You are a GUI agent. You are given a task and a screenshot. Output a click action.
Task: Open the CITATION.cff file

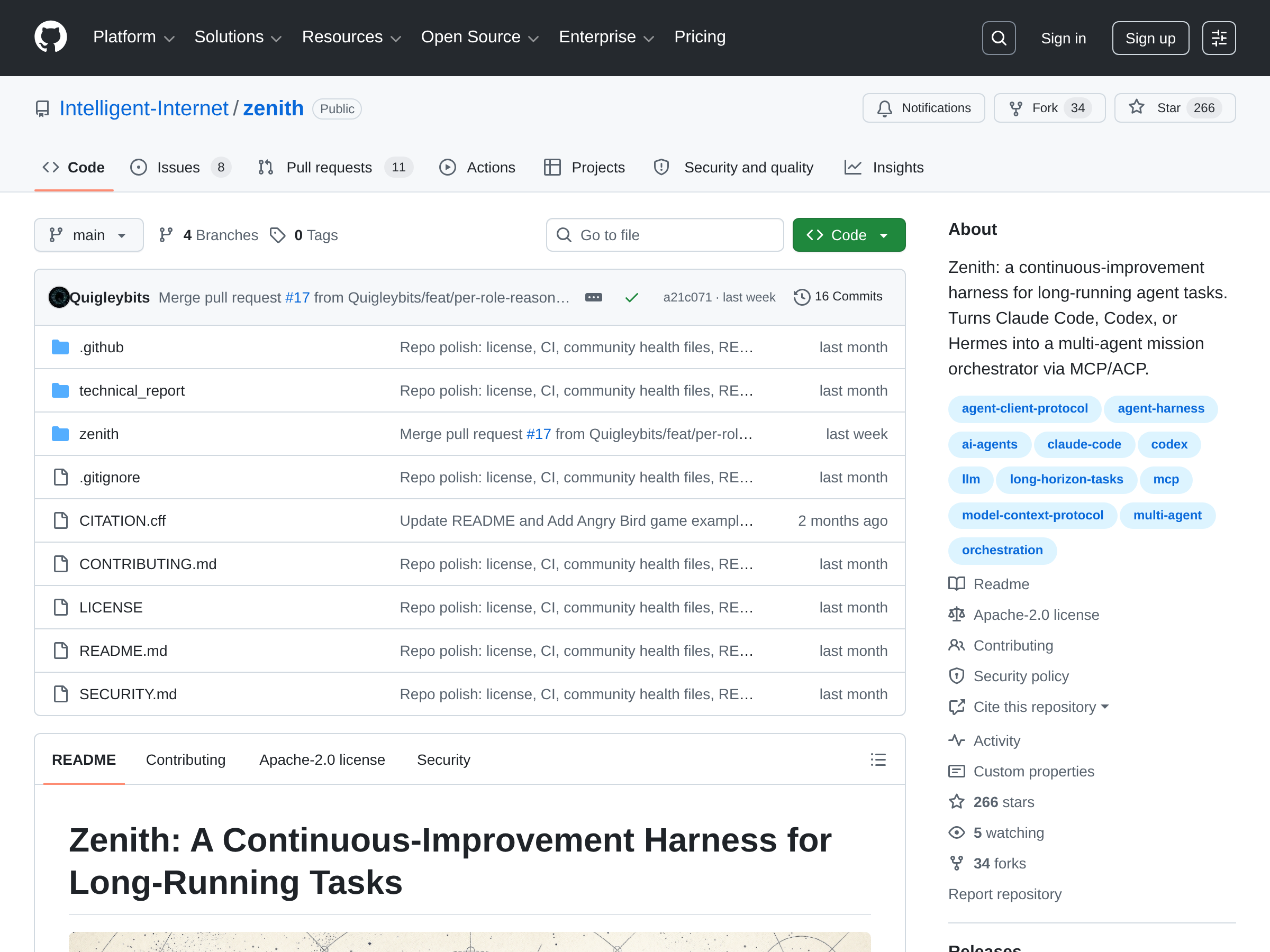122,520
